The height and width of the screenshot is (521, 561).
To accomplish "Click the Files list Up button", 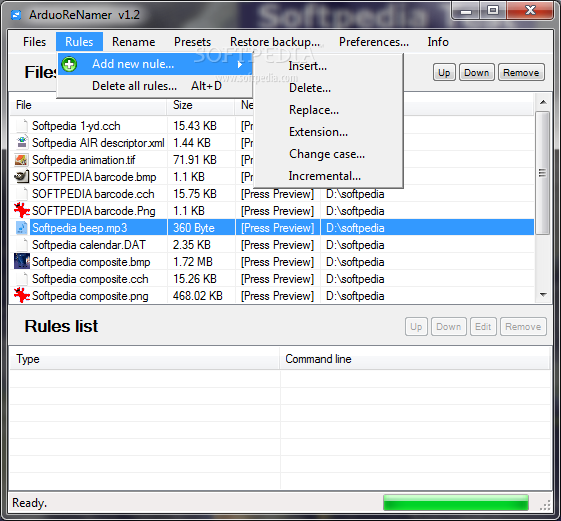I will coord(444,73).
